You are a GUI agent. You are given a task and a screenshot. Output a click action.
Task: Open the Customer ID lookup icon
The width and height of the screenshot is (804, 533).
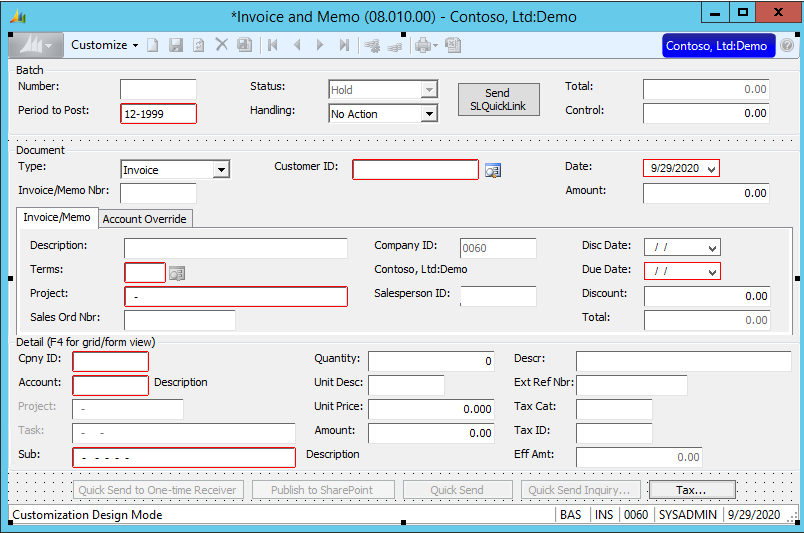(493, 170)
